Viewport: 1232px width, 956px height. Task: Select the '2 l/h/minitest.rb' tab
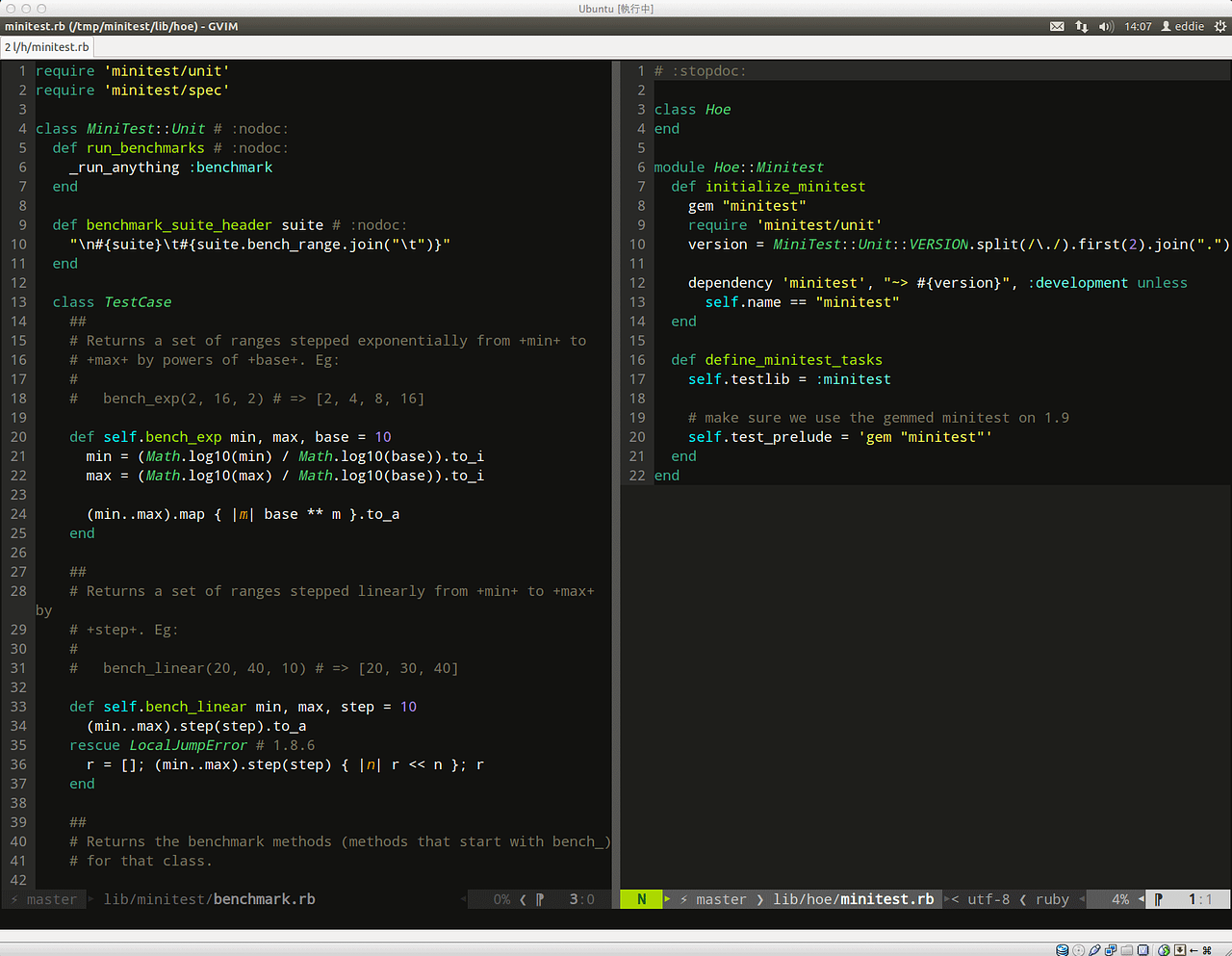click(47, 46)
